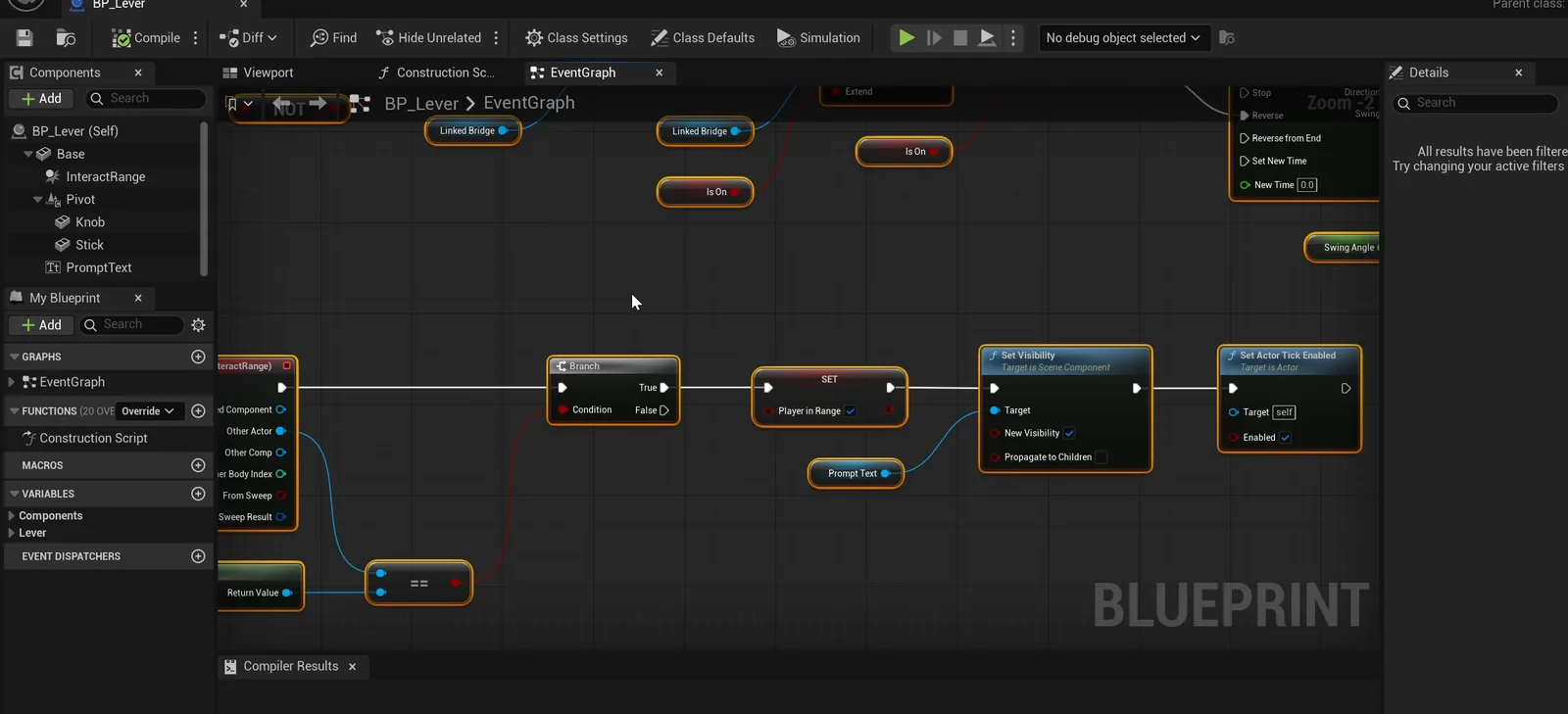Open Class Defaults
This screenshot has height=714, width=1568.
(x=703, y=38)
